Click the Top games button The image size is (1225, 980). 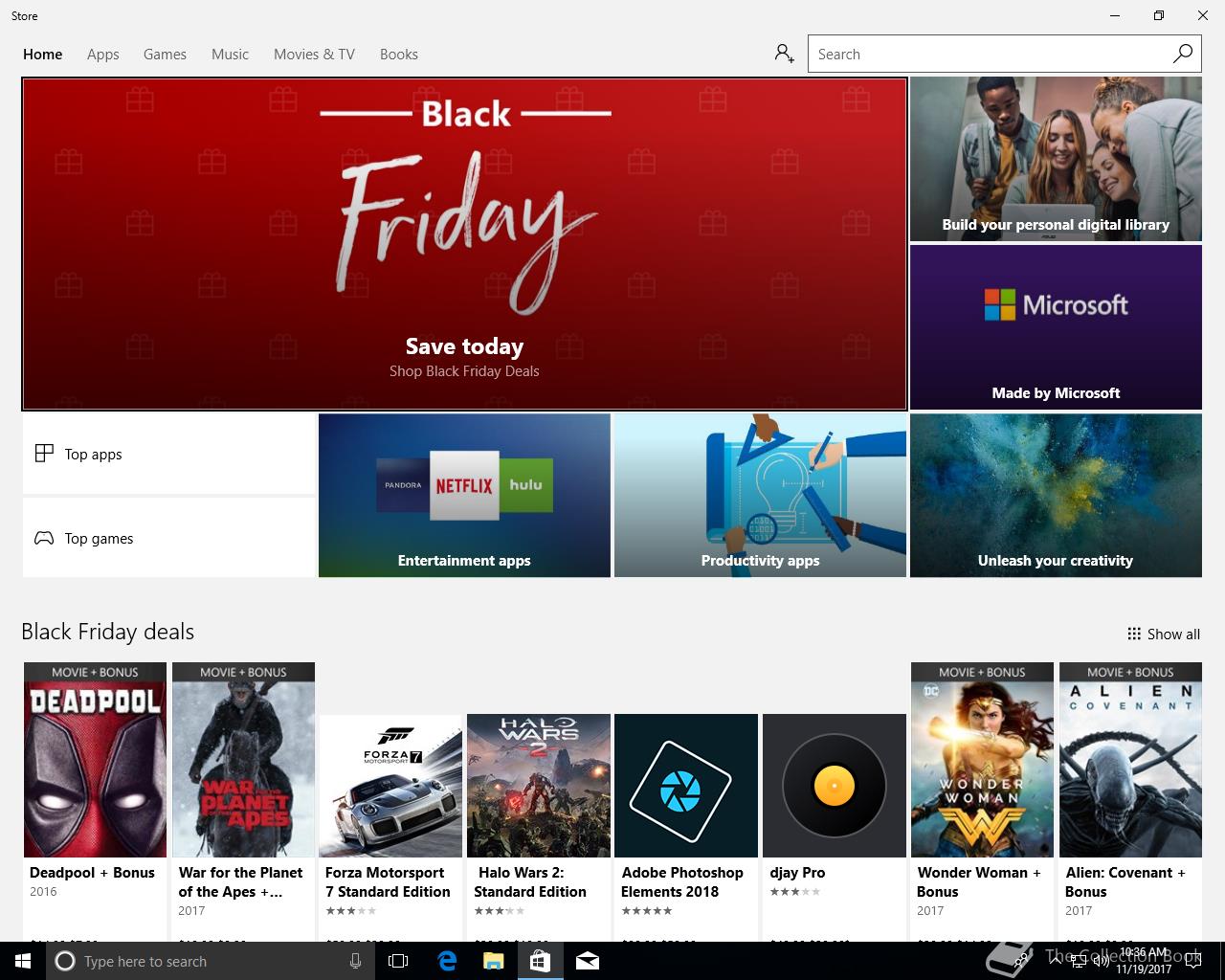coord(169,538)
